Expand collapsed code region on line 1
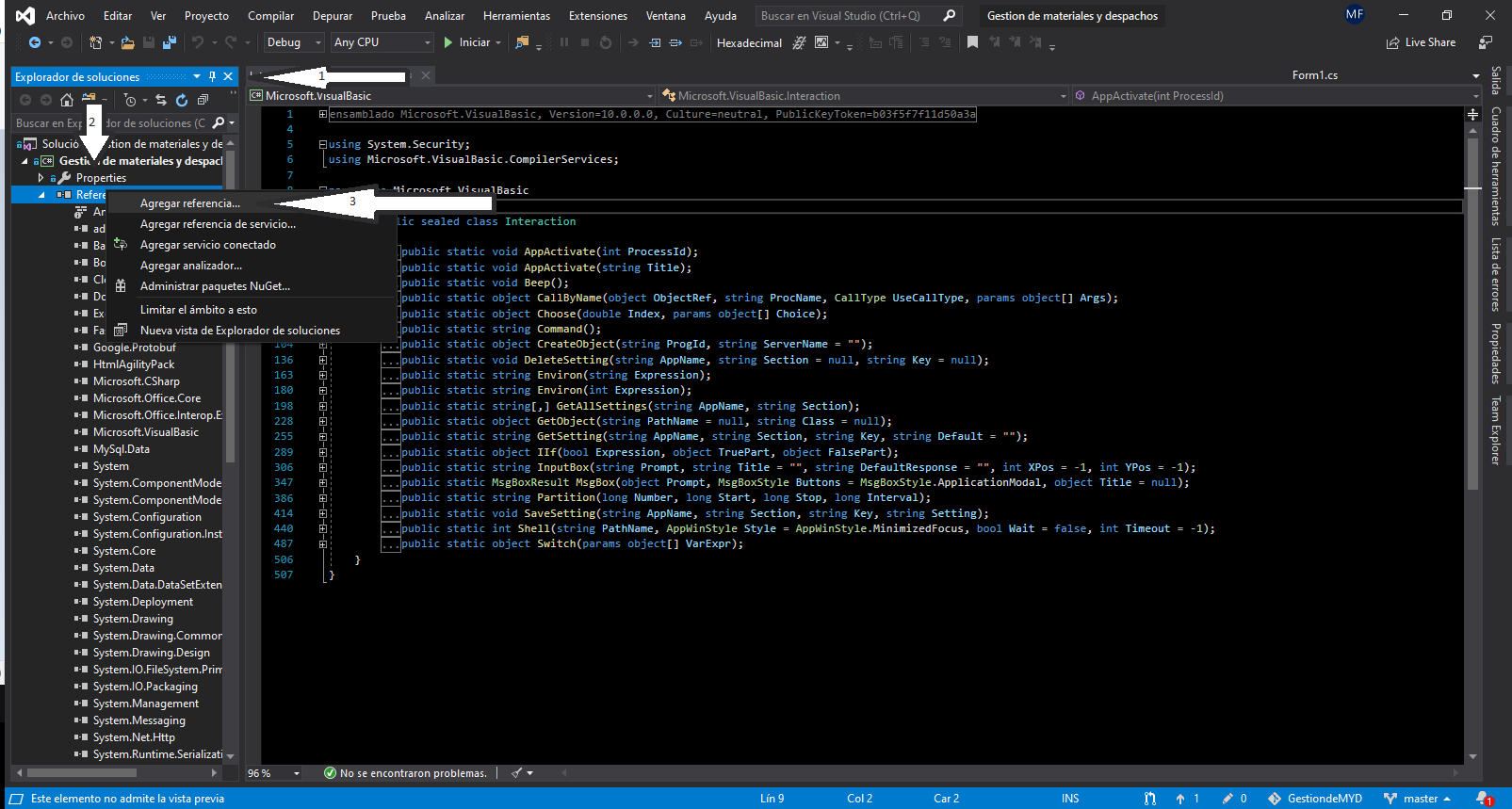 click(323, 114)
